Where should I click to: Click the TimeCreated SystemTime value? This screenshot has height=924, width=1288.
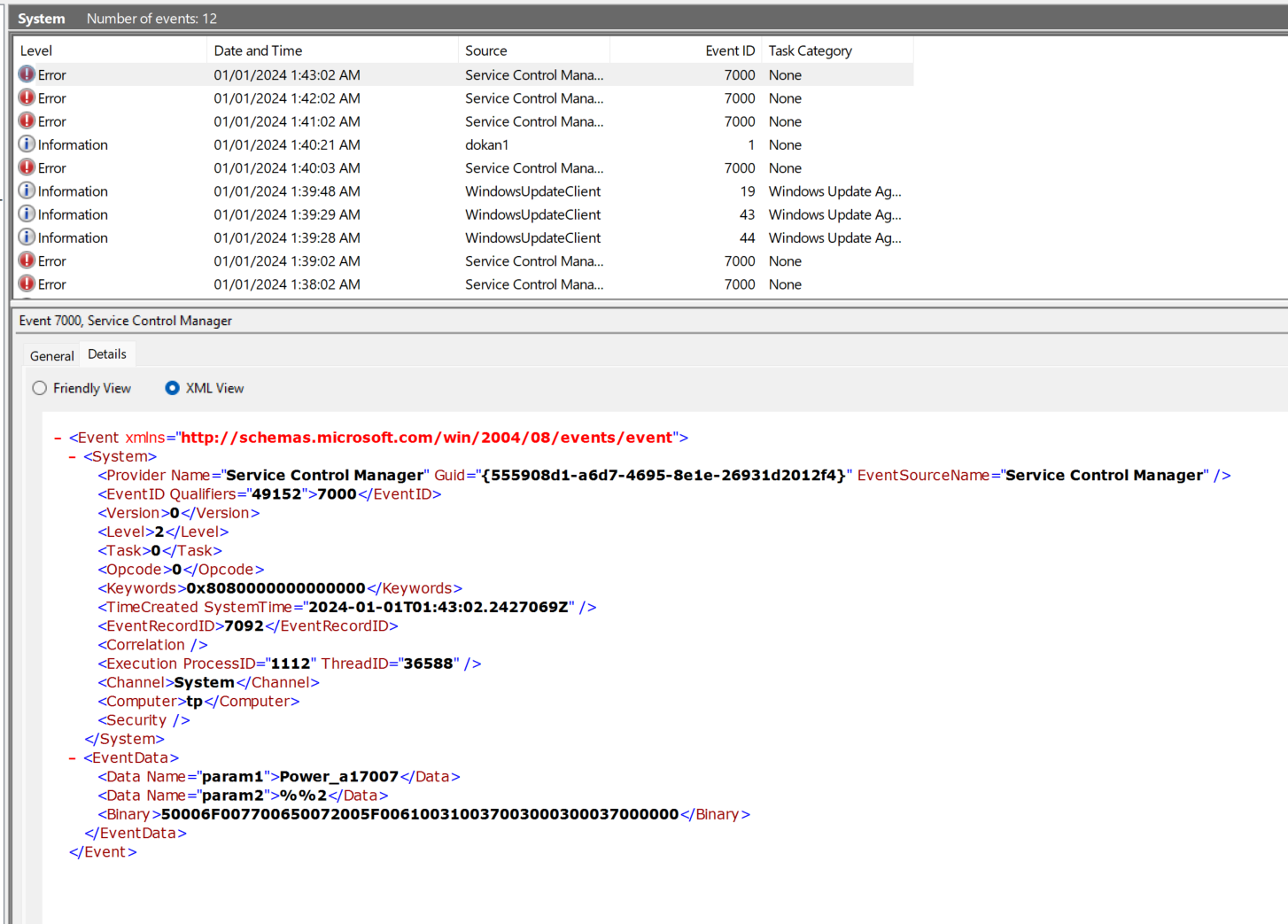tap(437, 607)
